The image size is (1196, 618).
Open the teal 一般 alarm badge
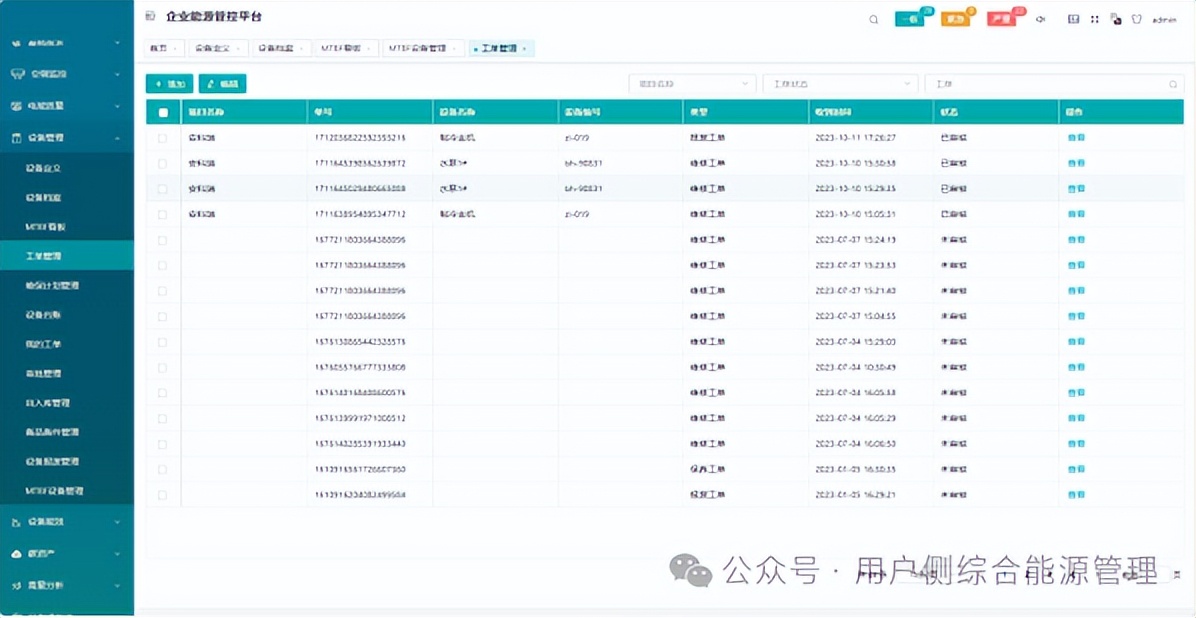coord(912,18)
